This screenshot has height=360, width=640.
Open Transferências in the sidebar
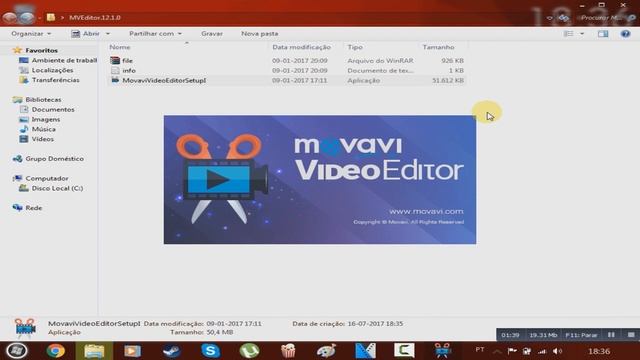click(x=56, y=80)
